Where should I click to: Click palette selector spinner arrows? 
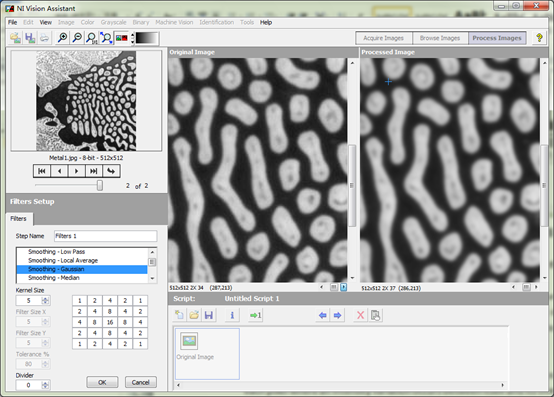point(133,38)
